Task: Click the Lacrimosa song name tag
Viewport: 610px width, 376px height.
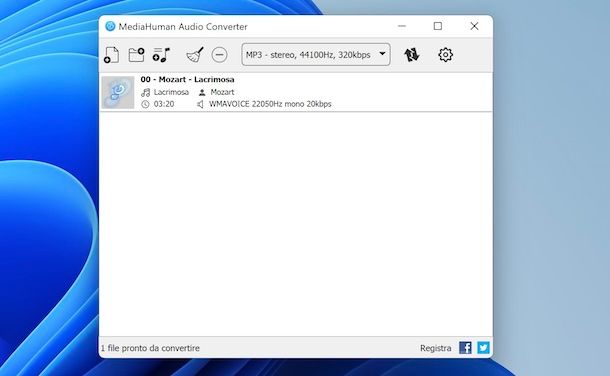Action: (x=171, y=92)
